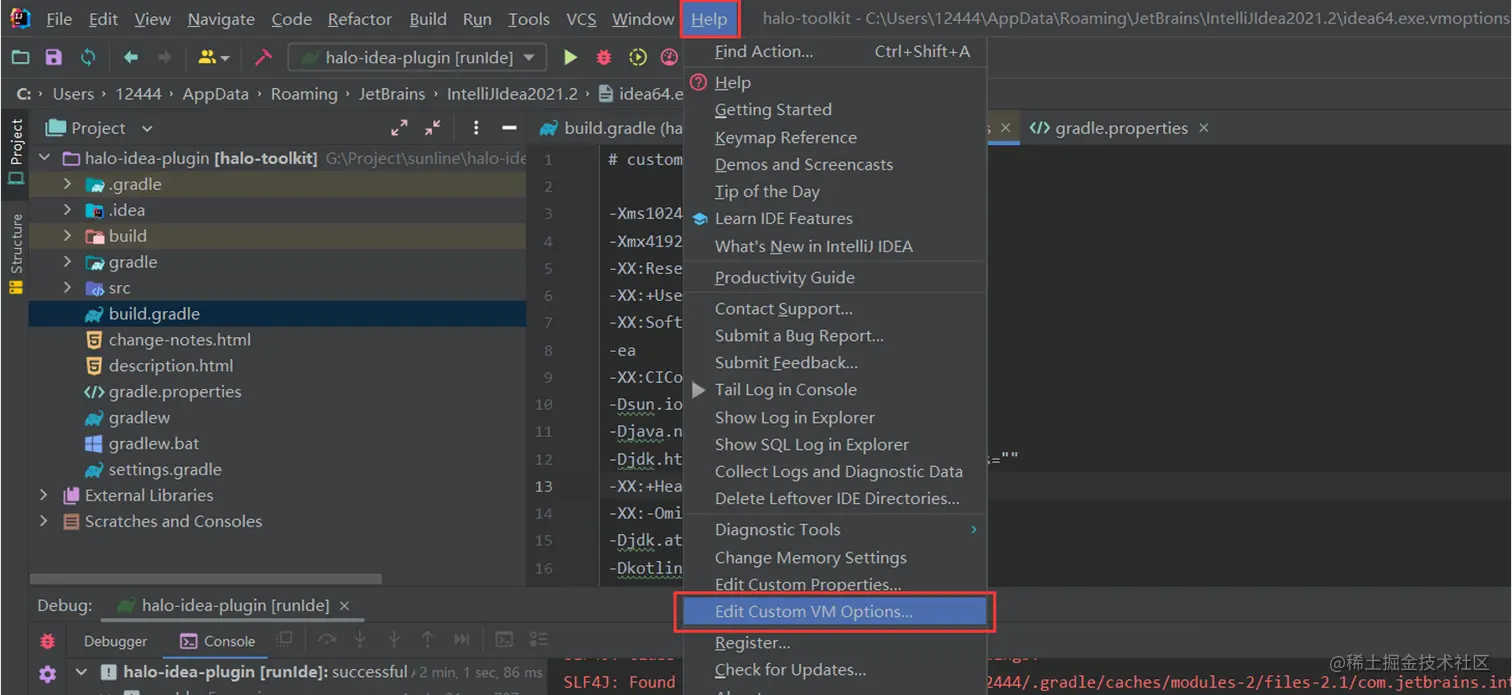The width and height of the screenshot is (1512, 695).
Task: Click the Step Into debugger icon
Action: 360,640
